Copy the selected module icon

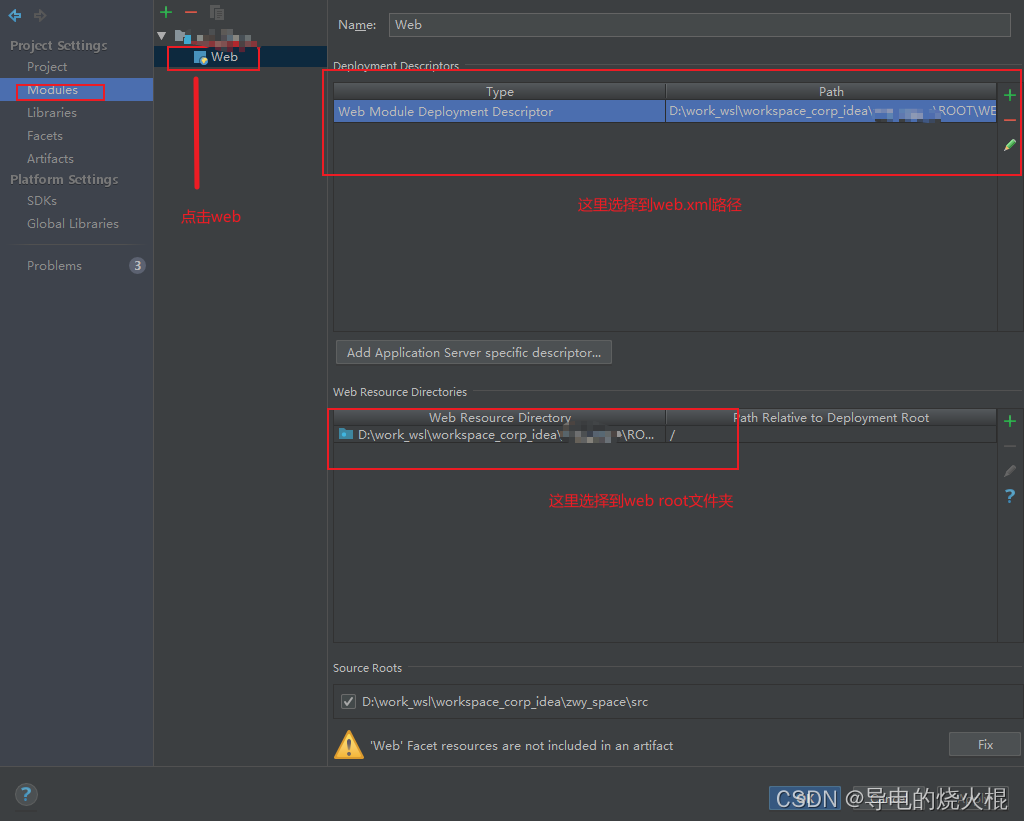tap(217, 12)
